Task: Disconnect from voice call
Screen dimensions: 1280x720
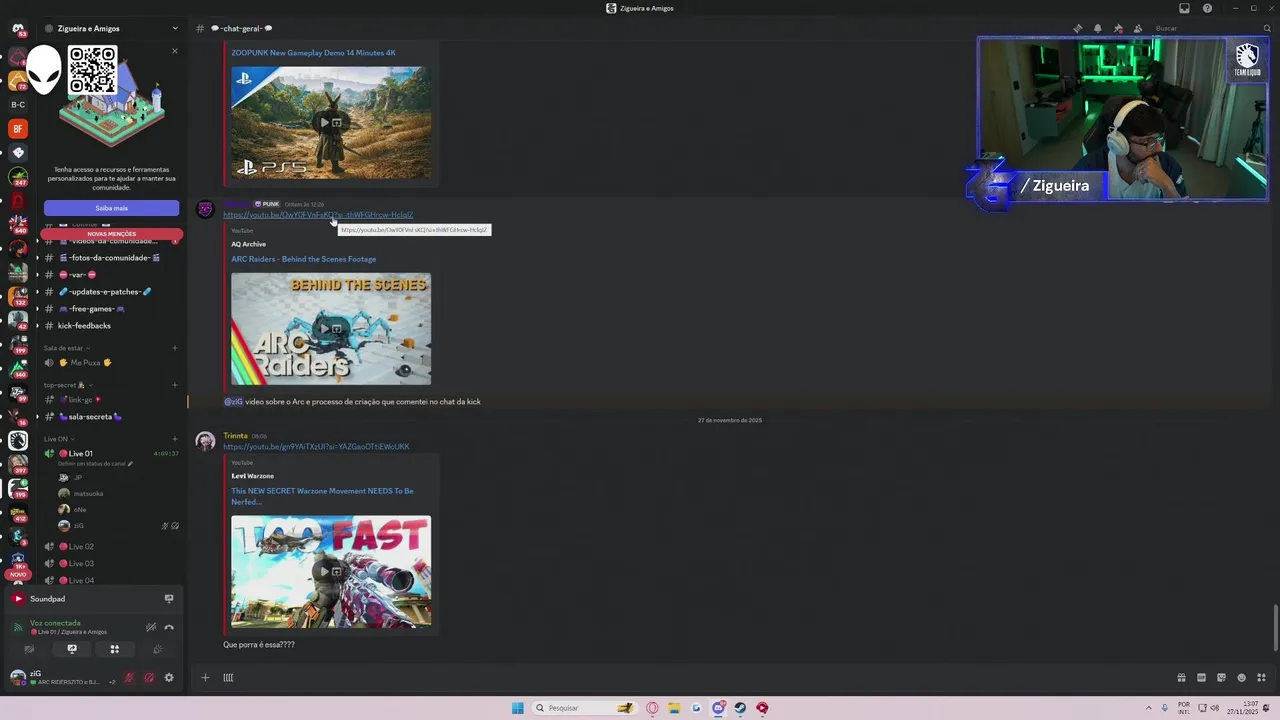Action: (x=169, y=627)
